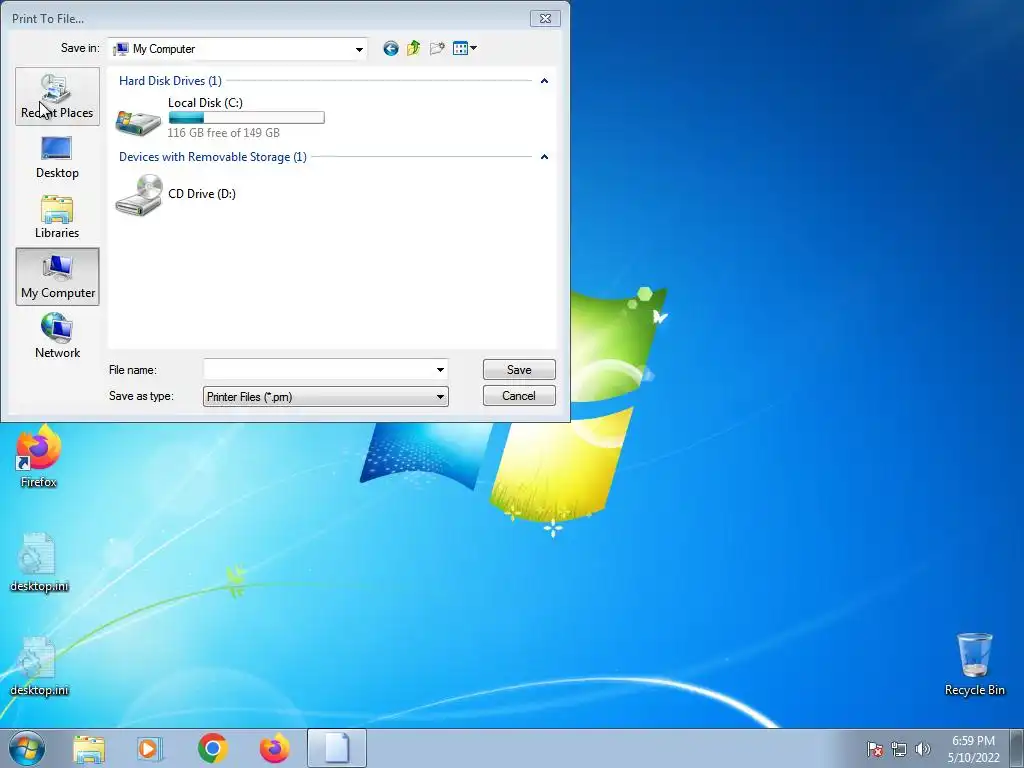1024x768 pixels.
Task: Close the Print To File dialog
Action: point(545,18)
